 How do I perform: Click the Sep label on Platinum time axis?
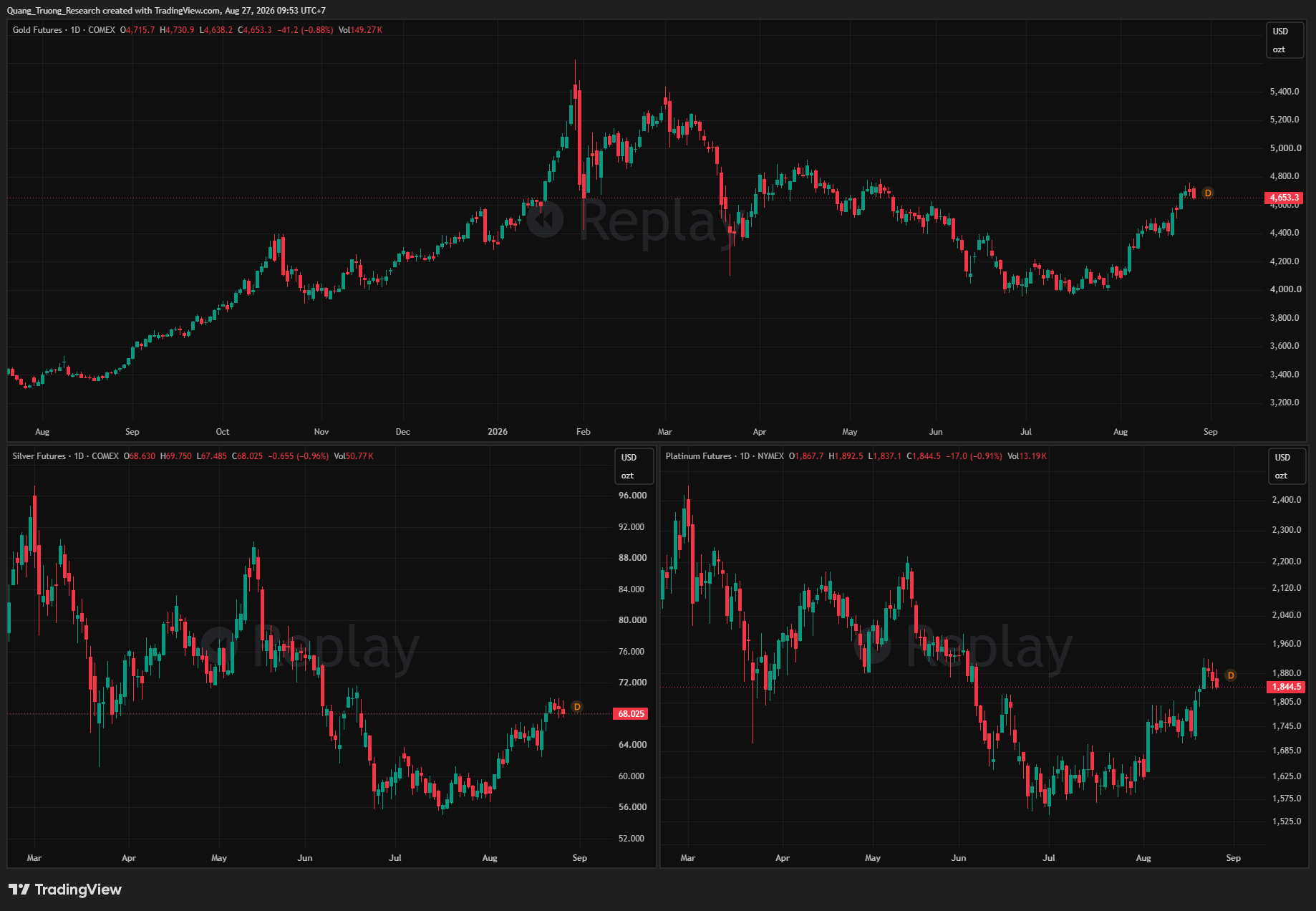pos(1234,858)
